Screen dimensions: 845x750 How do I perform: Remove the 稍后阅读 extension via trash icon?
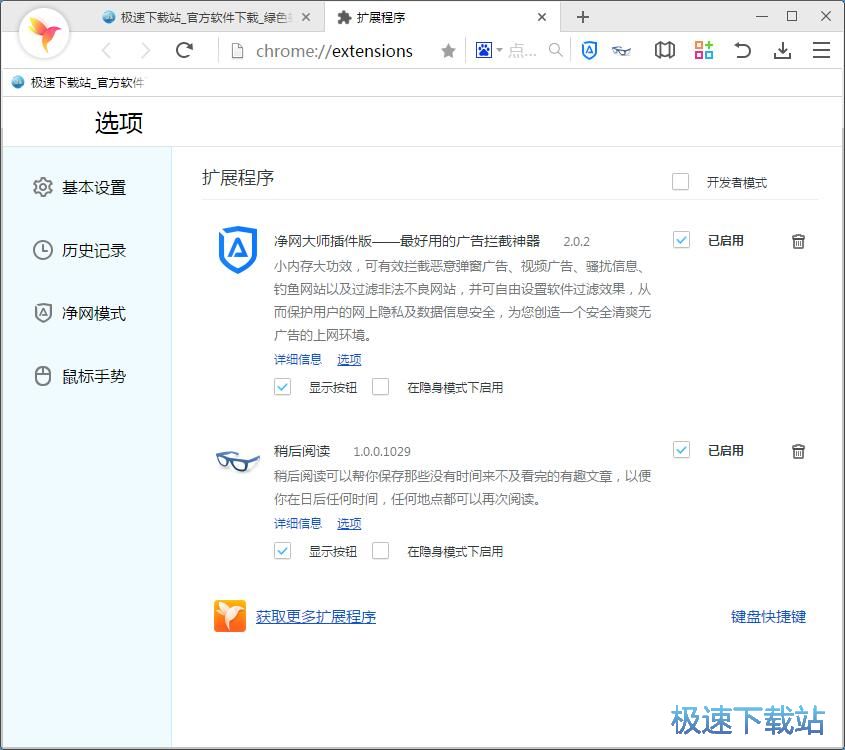coord(798,451)
